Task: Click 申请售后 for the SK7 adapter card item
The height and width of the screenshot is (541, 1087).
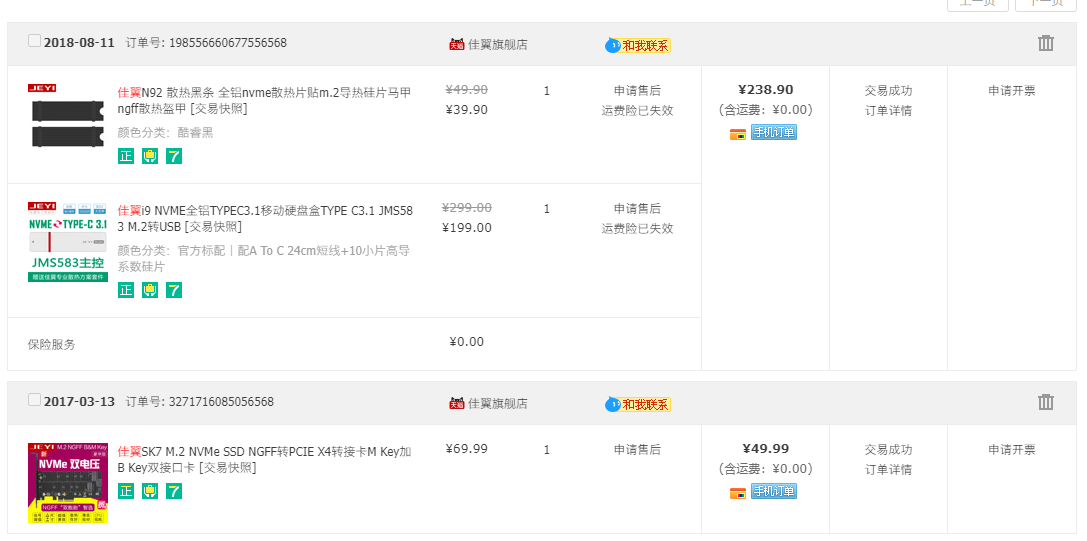Action: click(x=637, y=449)
